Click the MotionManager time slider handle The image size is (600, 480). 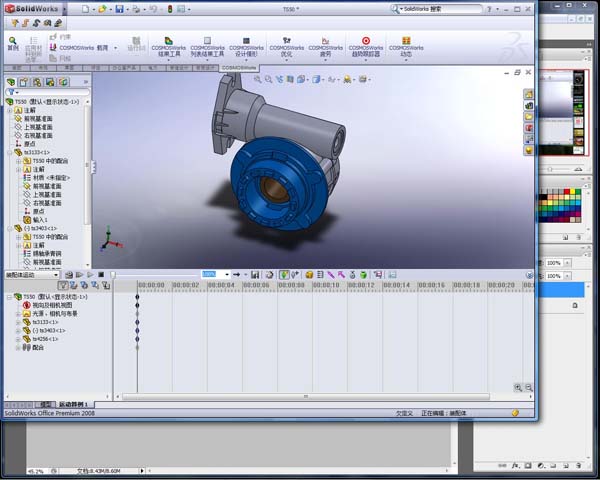[x=113, y=275]
